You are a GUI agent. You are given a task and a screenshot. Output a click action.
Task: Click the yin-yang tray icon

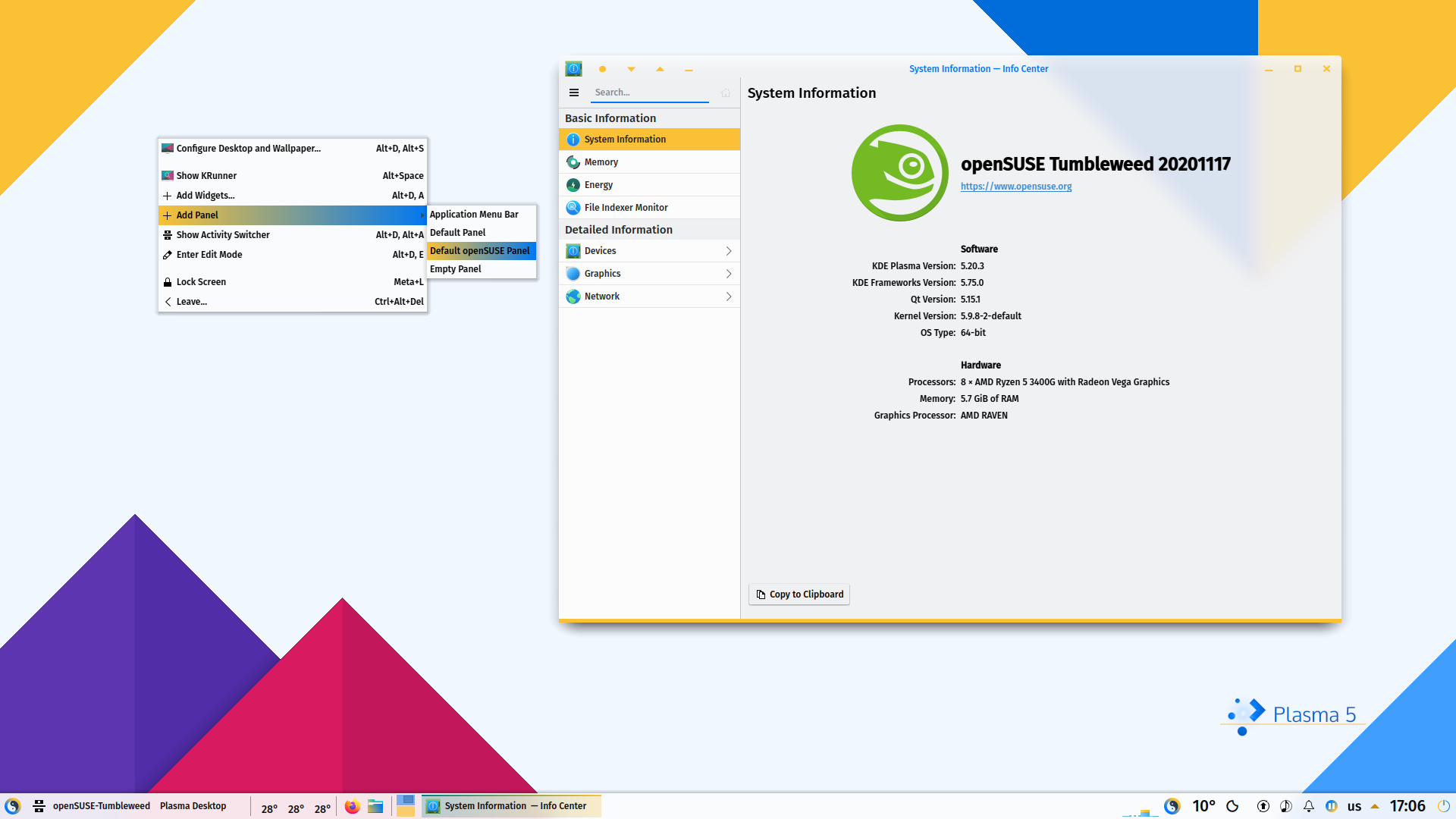point(1172,806)
